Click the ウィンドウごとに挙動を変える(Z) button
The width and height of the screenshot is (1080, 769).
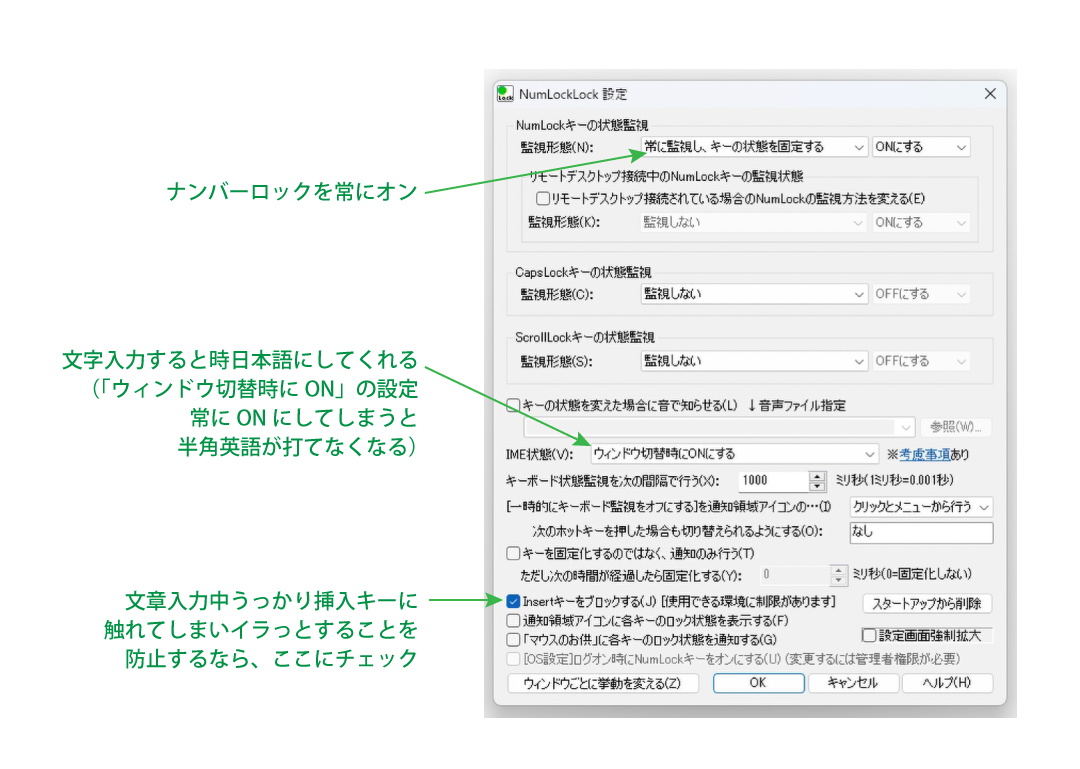(x=603, y=683)
